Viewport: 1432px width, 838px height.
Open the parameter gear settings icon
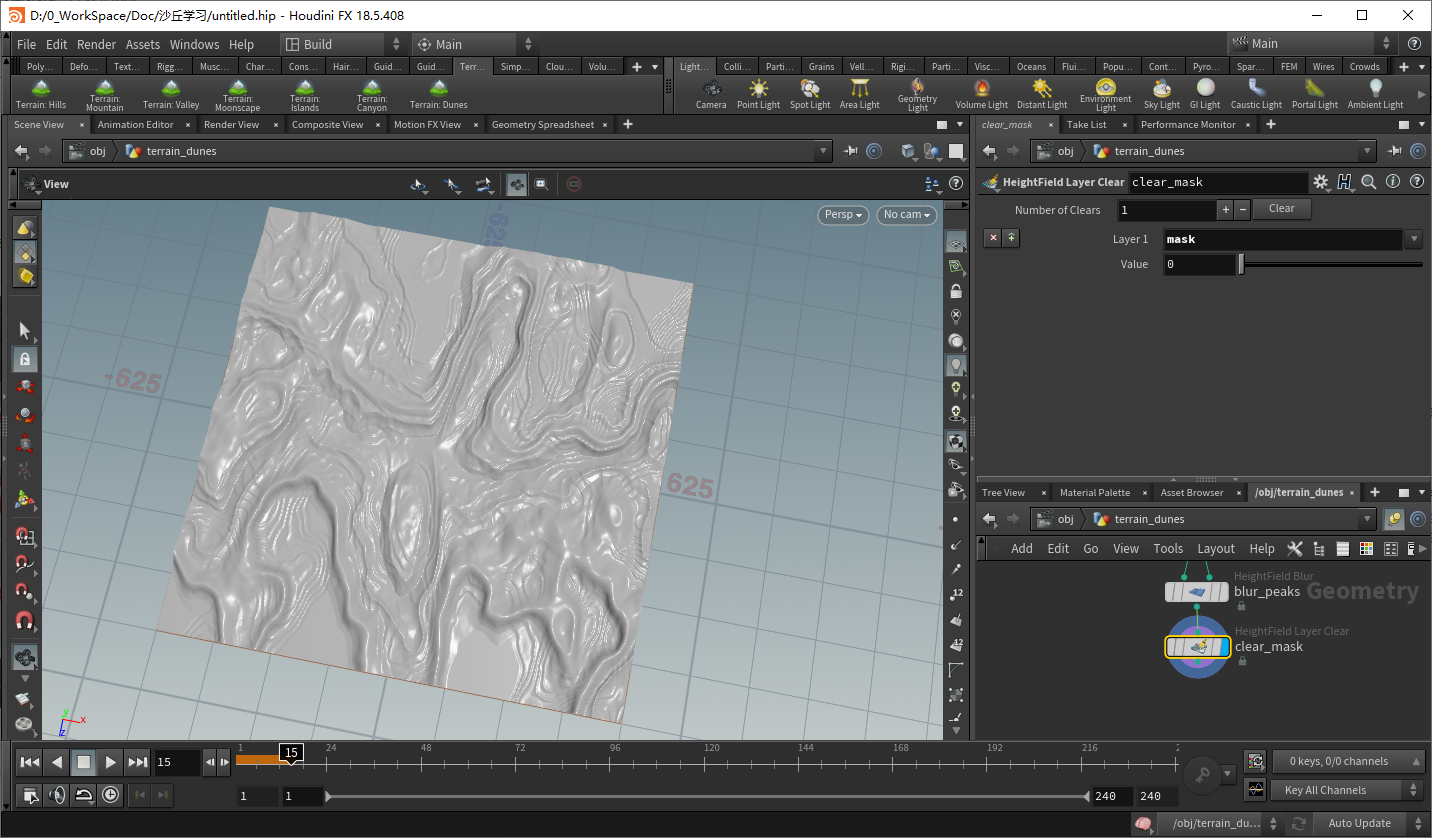pos(1320,182)
